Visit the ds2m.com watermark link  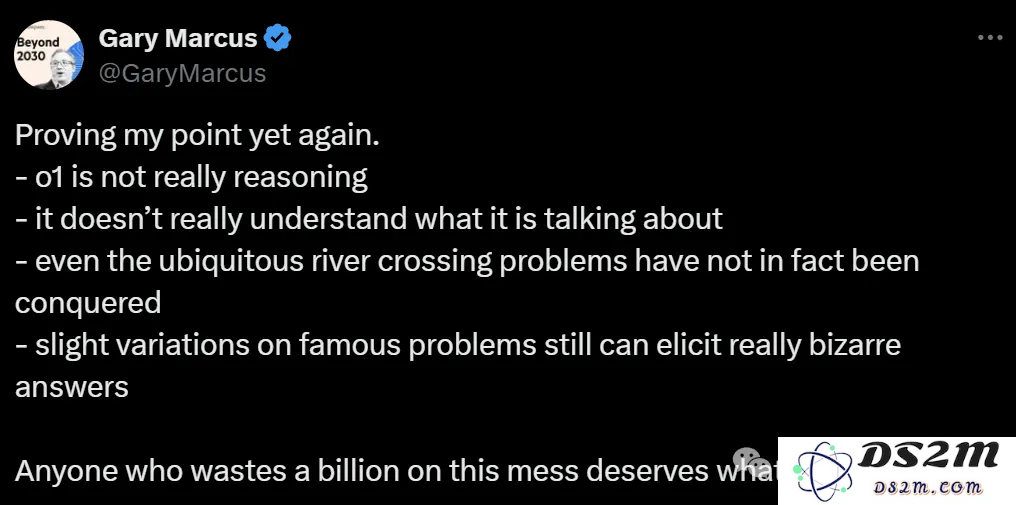[929, 487]
